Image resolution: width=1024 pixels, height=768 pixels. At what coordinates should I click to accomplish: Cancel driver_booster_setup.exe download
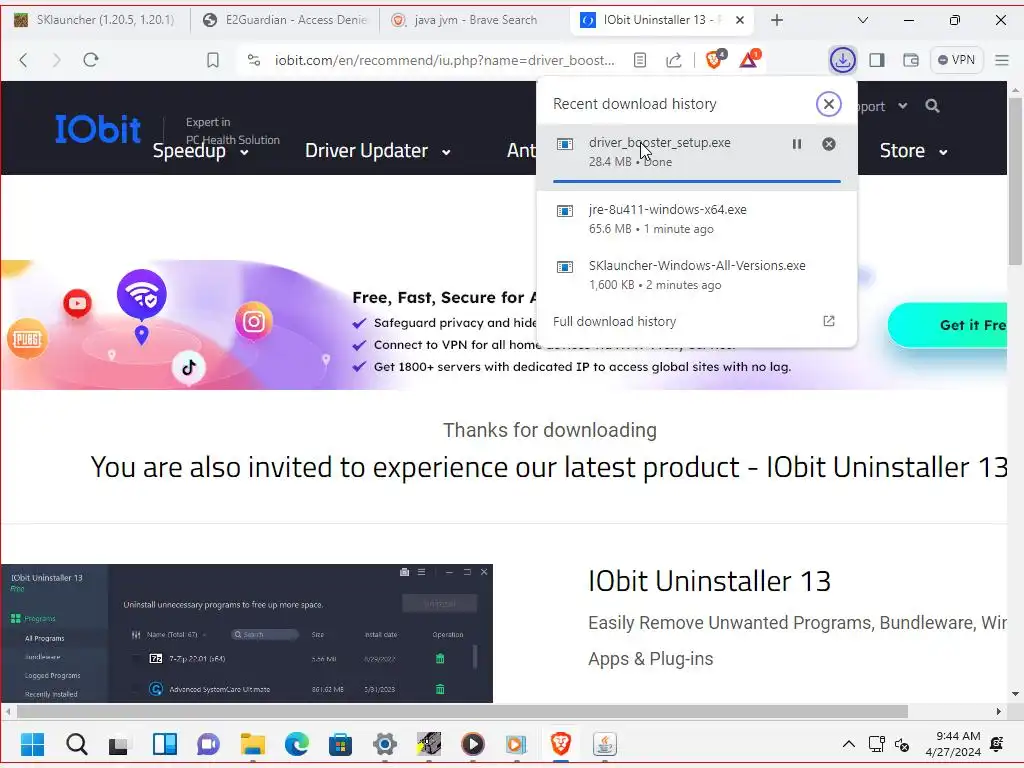click(x=829, y=144)
